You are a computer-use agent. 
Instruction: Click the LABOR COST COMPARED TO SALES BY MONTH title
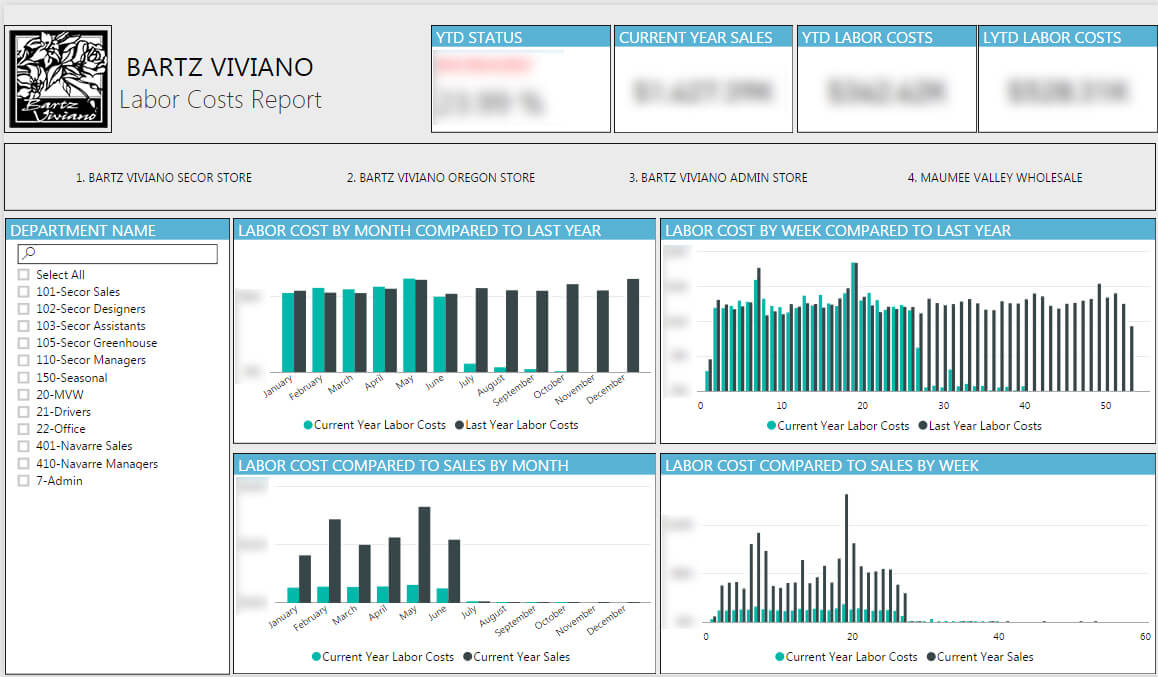click(x=403, y=466)
